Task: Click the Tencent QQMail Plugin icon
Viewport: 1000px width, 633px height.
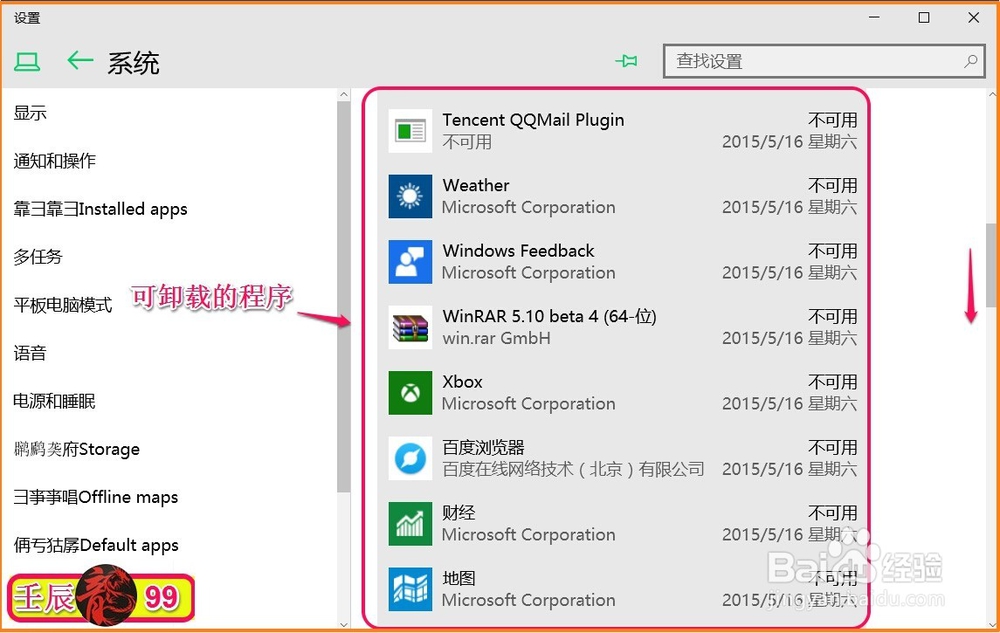Action: tap(409, 130)
